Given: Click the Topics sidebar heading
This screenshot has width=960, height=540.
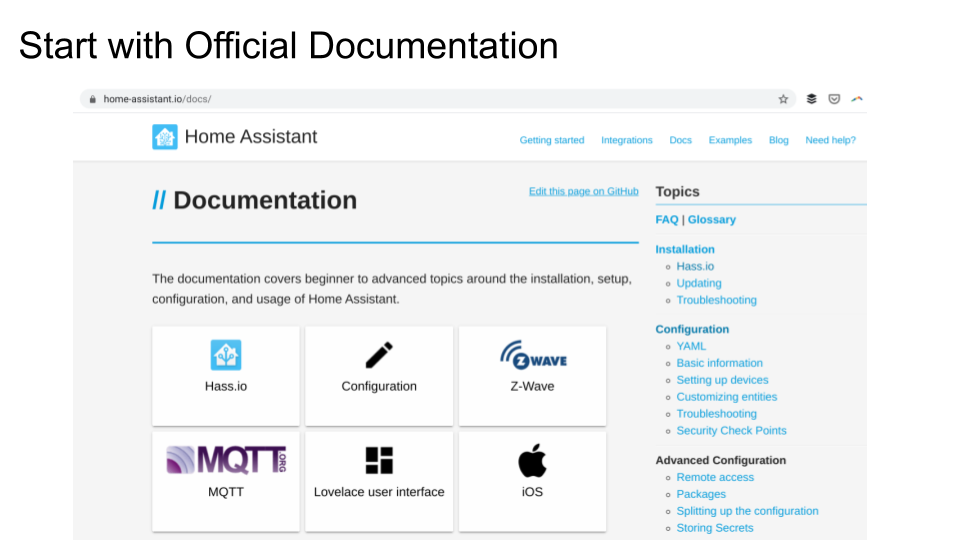Looking at the screenshot, I should click(677, 192).
